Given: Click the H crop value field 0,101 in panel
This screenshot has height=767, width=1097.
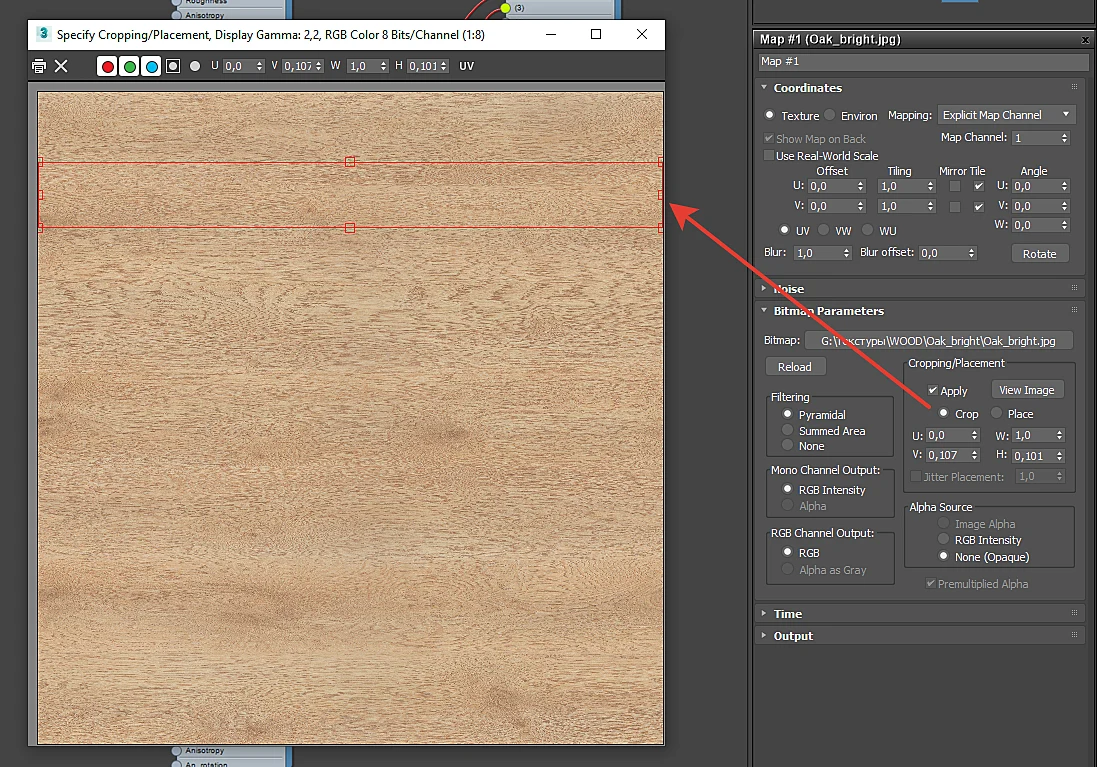Looking at the screenshot, I should tap(1033, 456).
